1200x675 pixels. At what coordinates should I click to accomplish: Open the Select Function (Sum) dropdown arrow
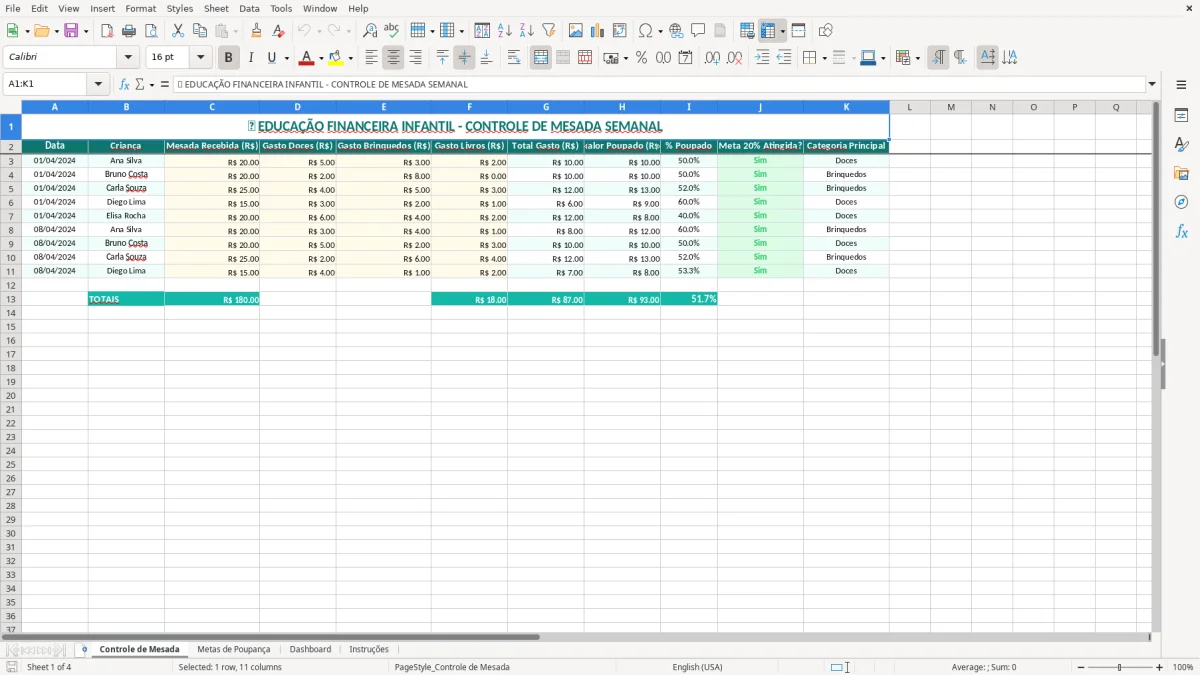click(152, 85)
